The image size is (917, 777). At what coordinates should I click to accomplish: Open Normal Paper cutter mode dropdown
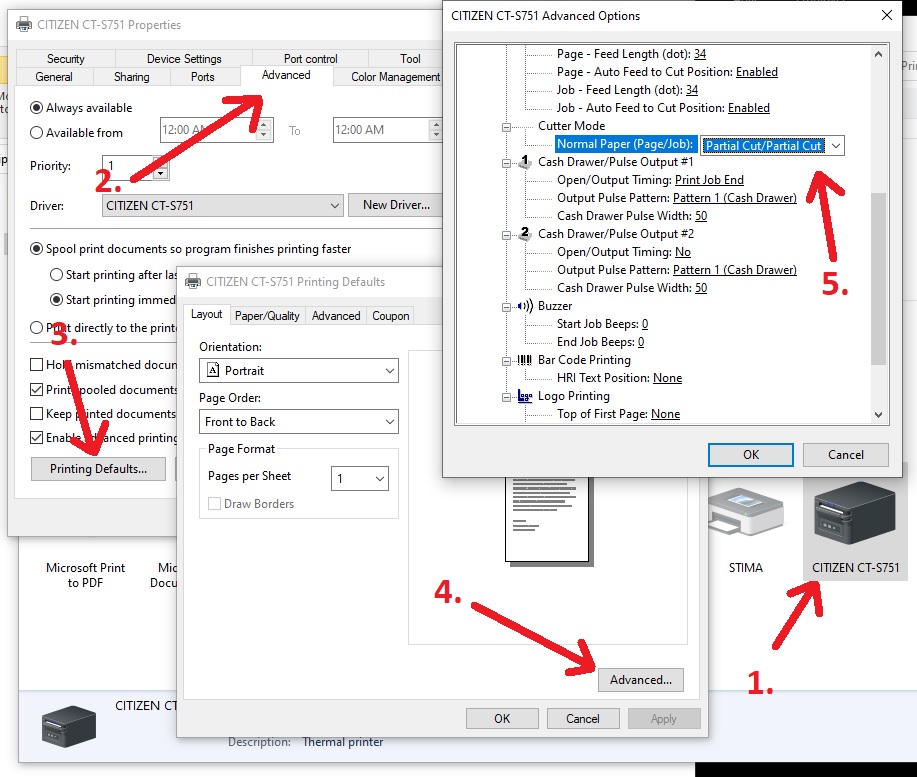[836, 146]
